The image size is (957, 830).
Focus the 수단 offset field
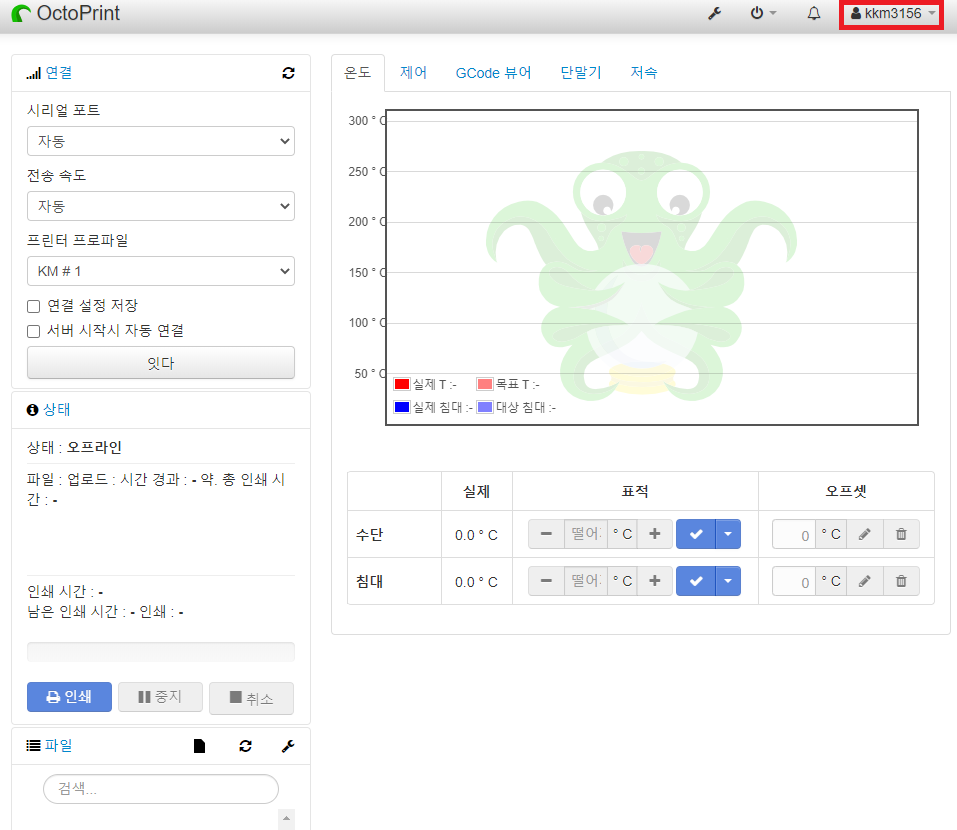794,535
